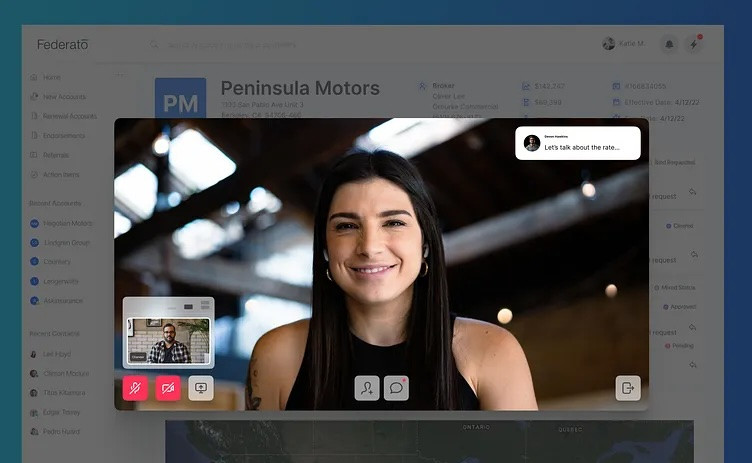The image size is (752, 463).
Task: Open the notifications bell
Action: (x=669, y=44)
